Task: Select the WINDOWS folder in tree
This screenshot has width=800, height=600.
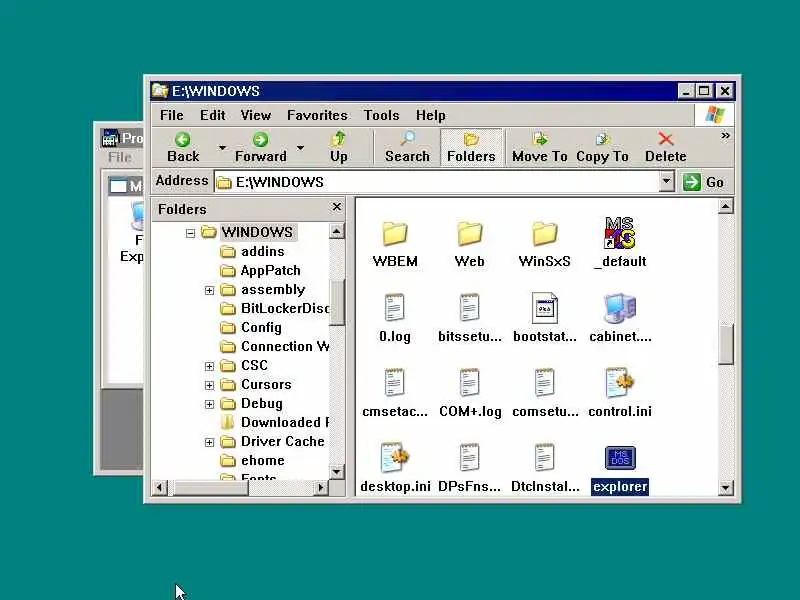Action: 257,232
